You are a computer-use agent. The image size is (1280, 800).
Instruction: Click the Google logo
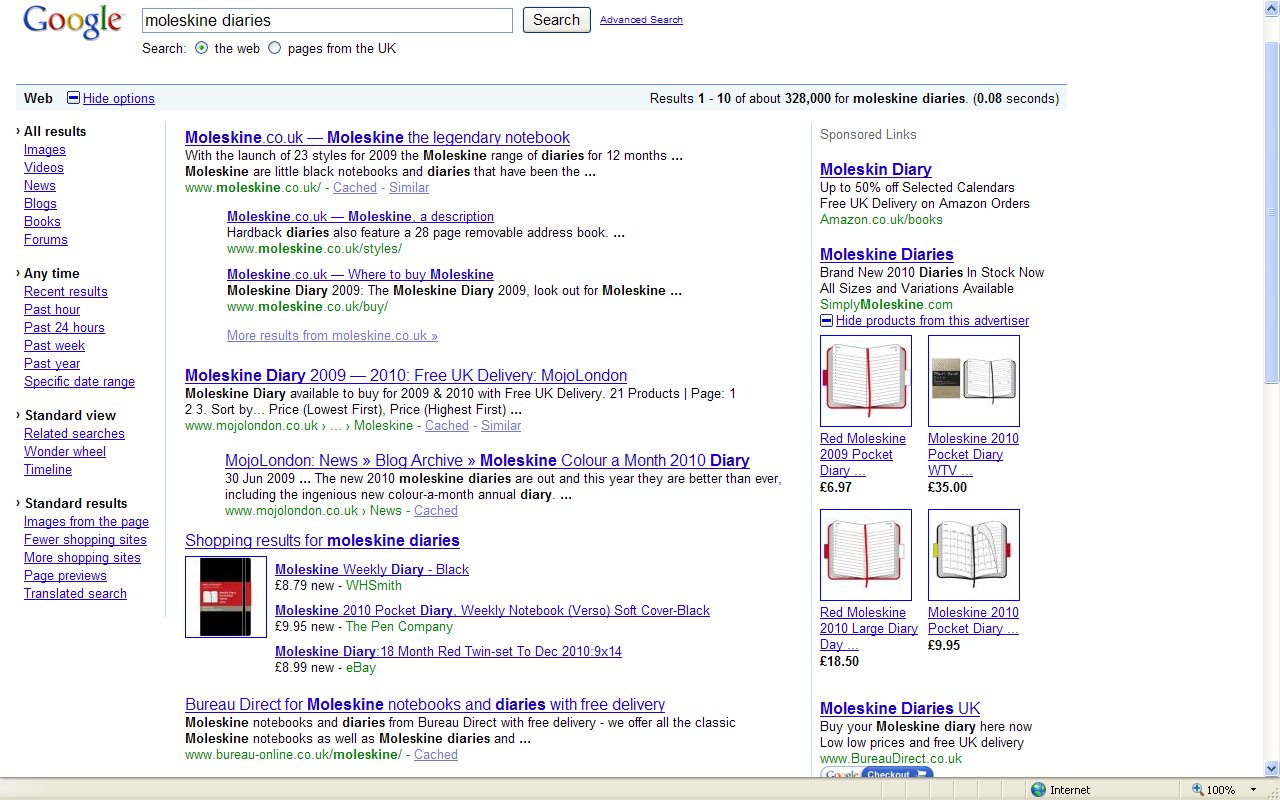pyautogui.click(x=73, y=21)
